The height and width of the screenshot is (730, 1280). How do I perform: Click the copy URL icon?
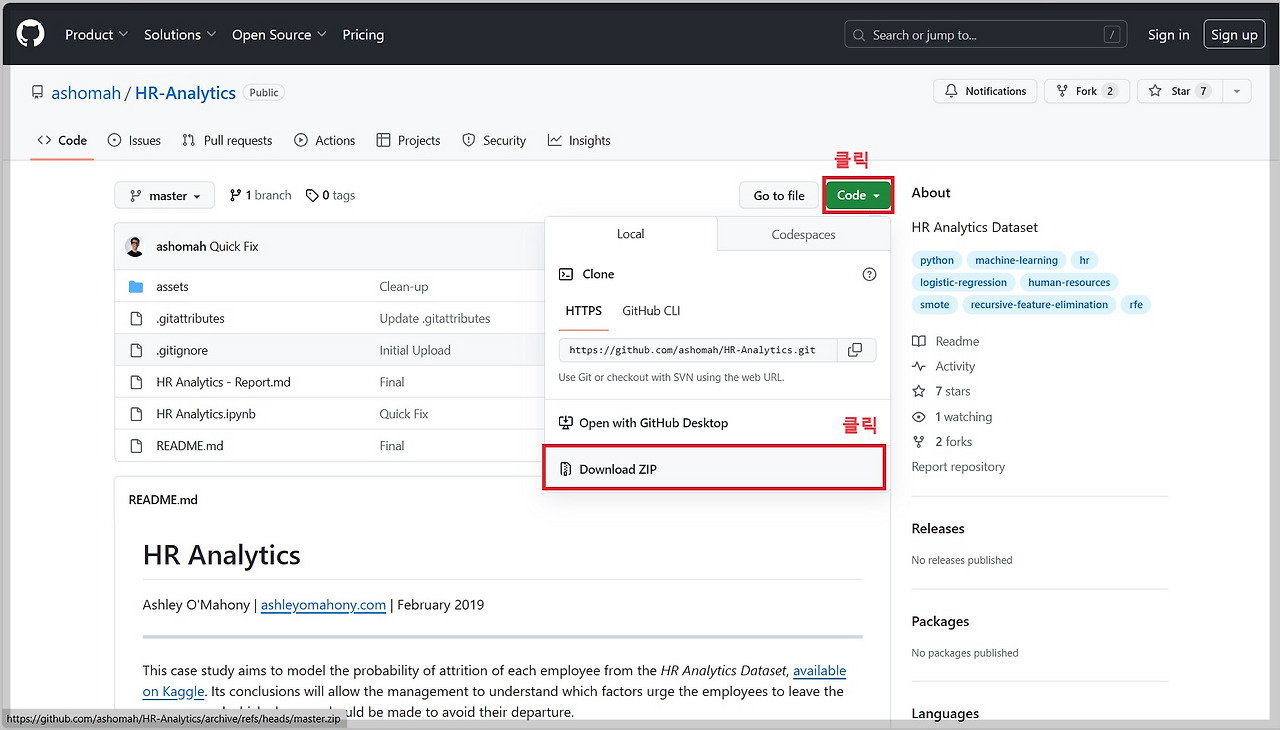[855, 350]
